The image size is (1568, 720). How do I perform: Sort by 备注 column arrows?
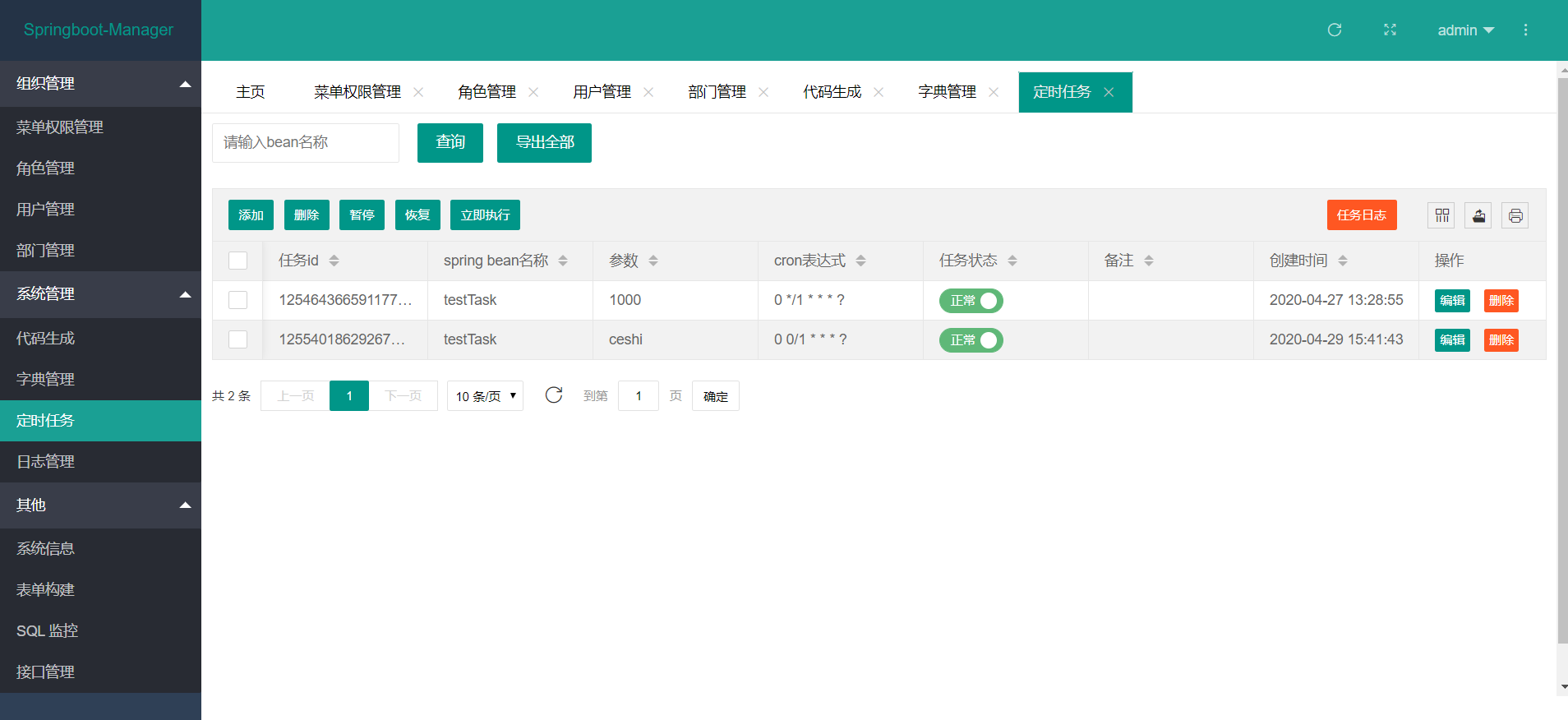coord(1149,261)
